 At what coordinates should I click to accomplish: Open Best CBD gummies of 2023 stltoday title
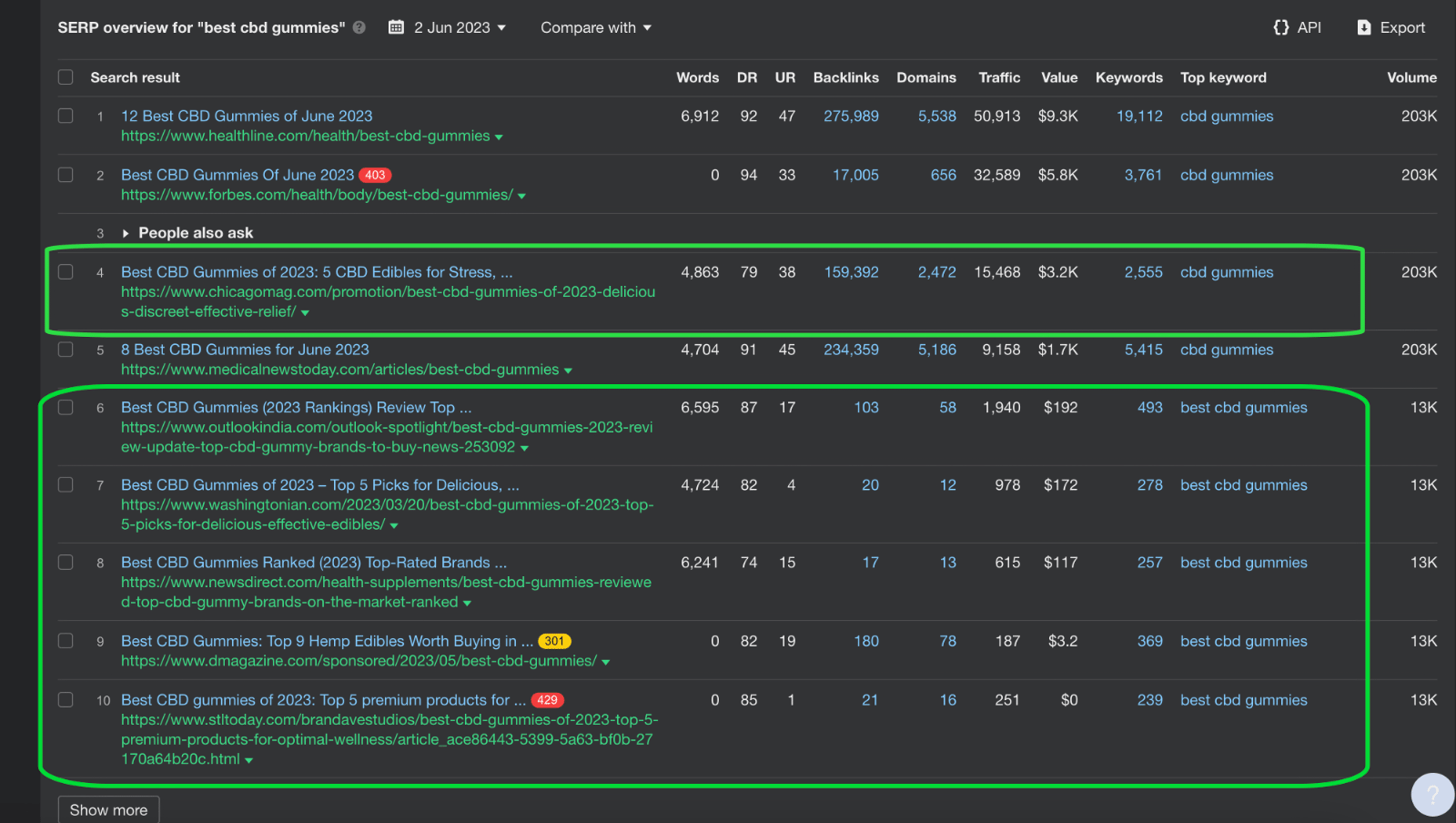tap(323, 700)
